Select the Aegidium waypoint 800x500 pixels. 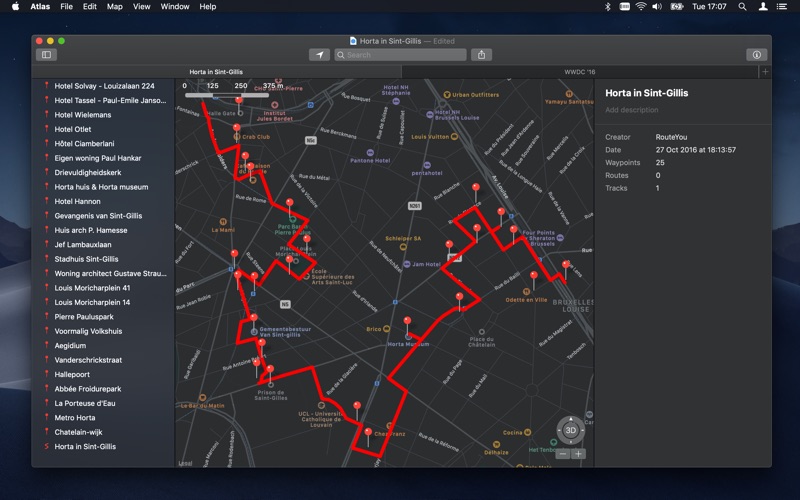[103, 345]
